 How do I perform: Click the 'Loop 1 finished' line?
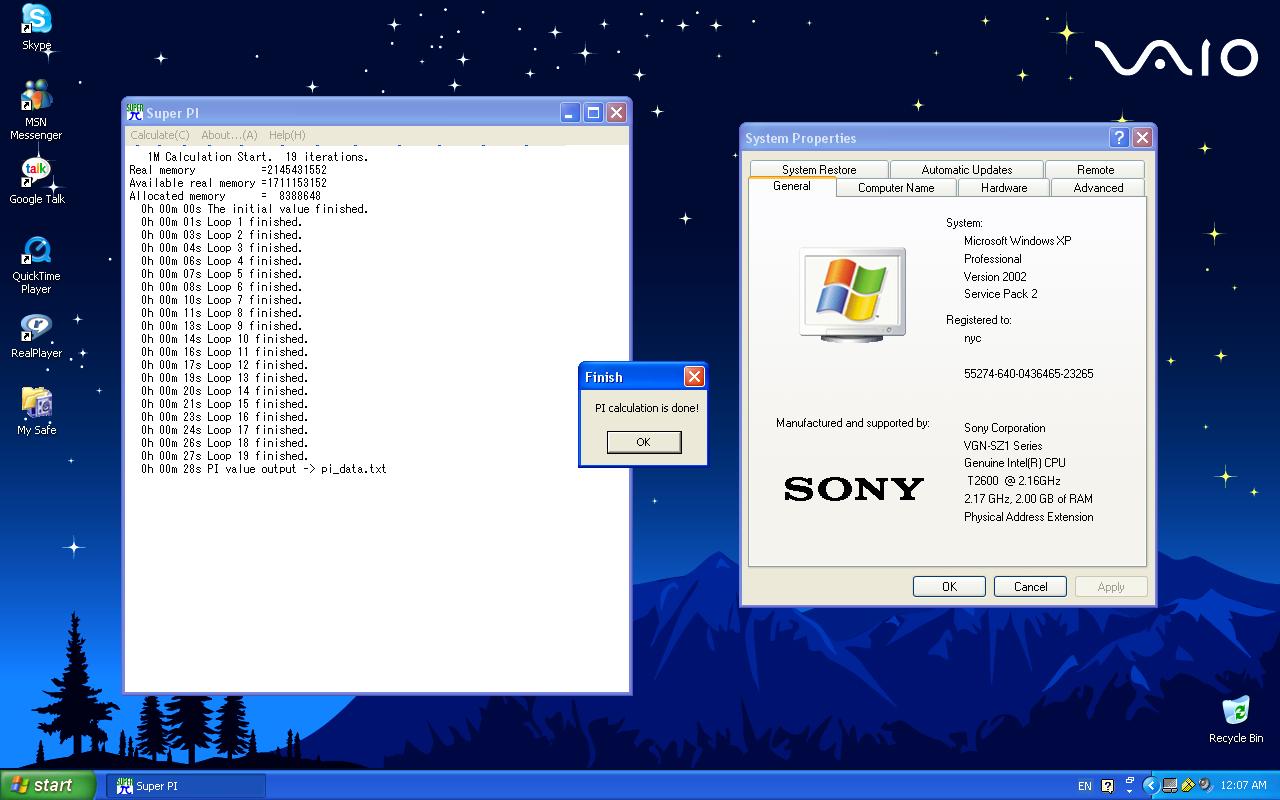221,222
